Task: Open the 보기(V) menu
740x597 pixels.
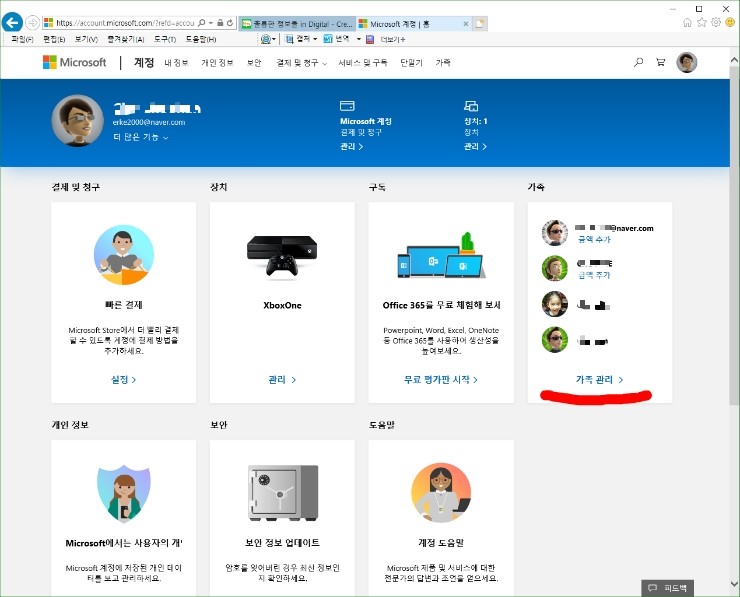Action: click(x=86, y=39)
